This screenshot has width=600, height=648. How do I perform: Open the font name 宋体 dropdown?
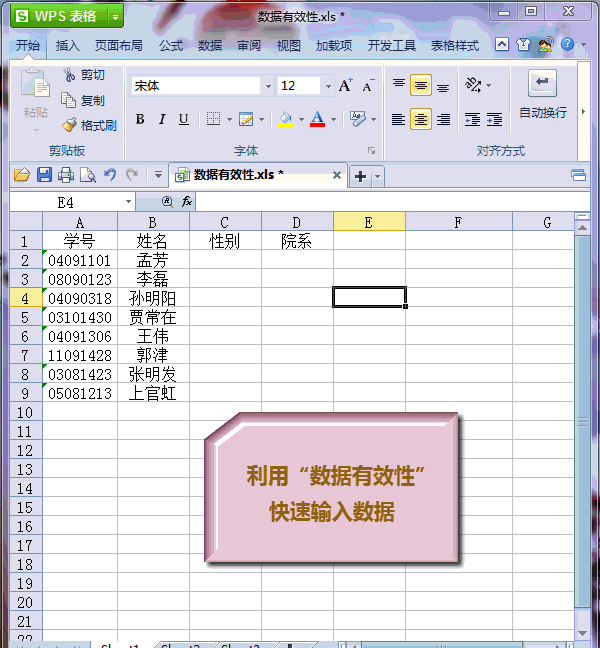268,86
